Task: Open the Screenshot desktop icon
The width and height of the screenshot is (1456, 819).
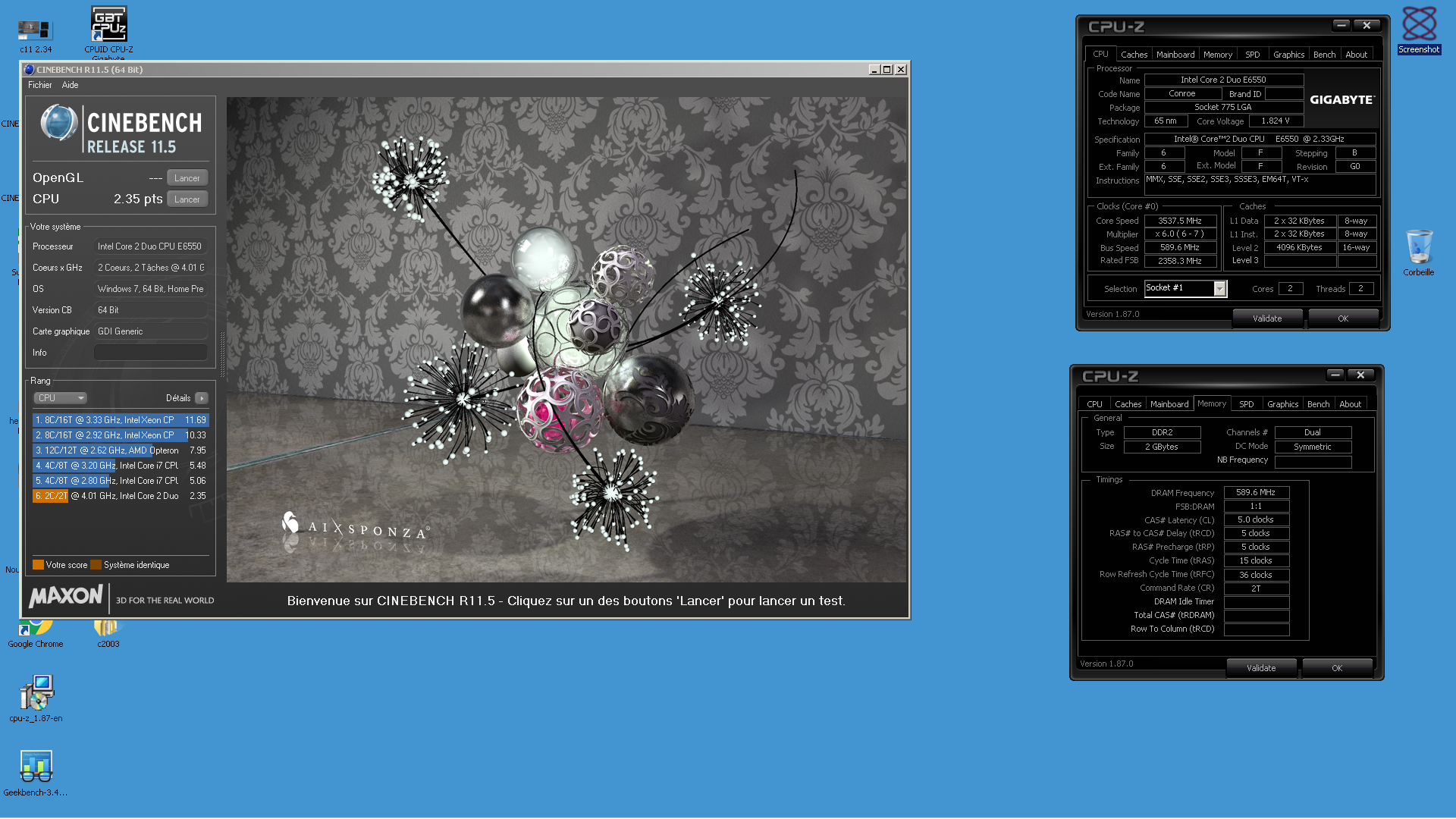Action: (x=1419, y=30)
